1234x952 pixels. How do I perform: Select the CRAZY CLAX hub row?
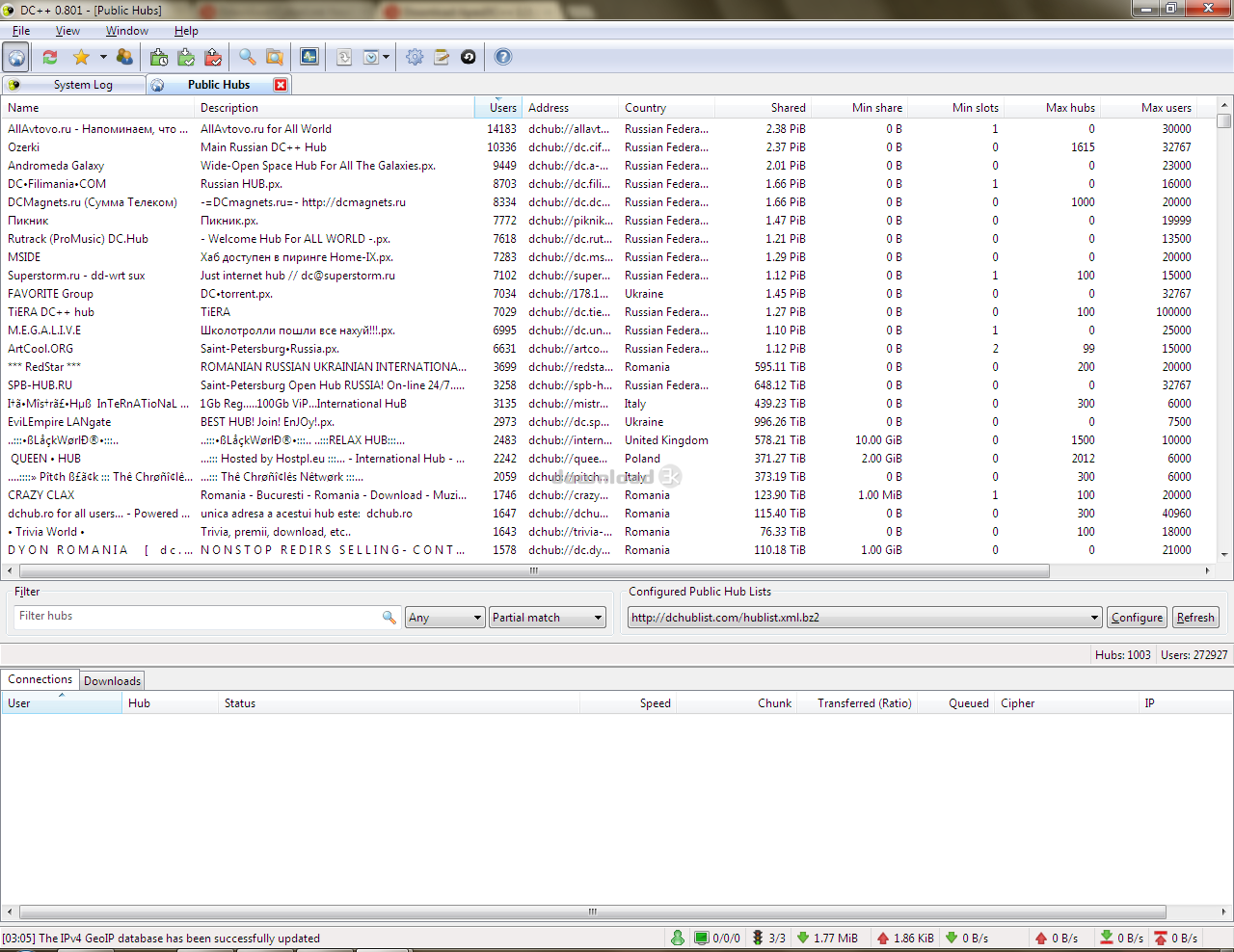pos(609,495)
